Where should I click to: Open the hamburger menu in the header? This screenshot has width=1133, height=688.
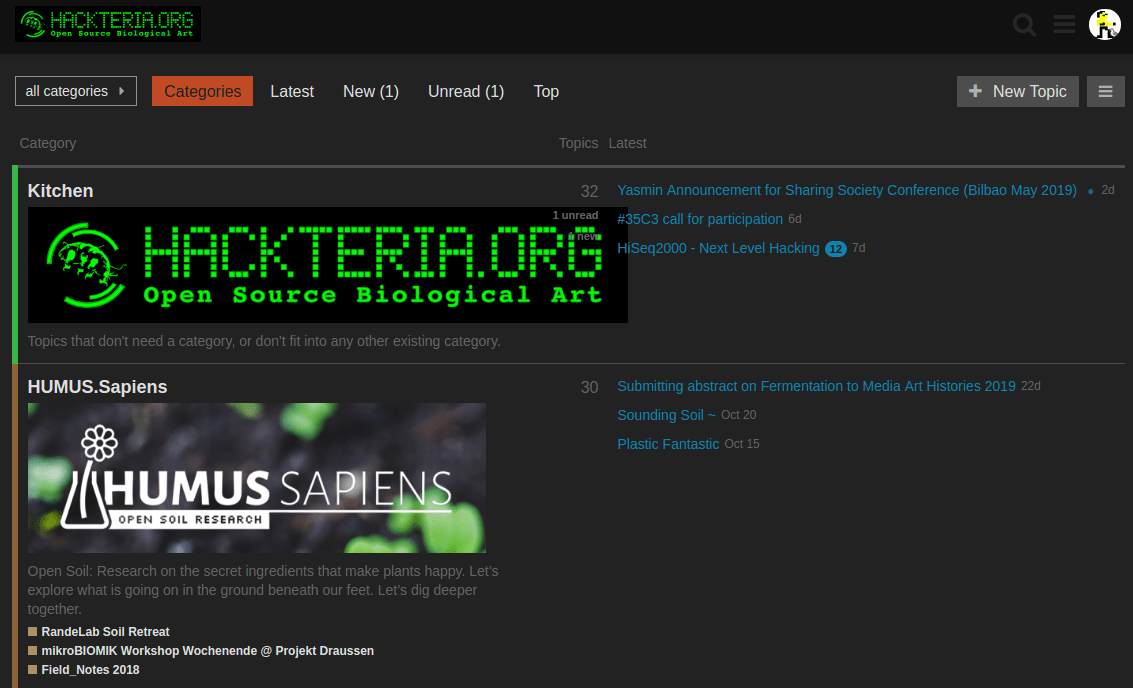point(1063,25)
